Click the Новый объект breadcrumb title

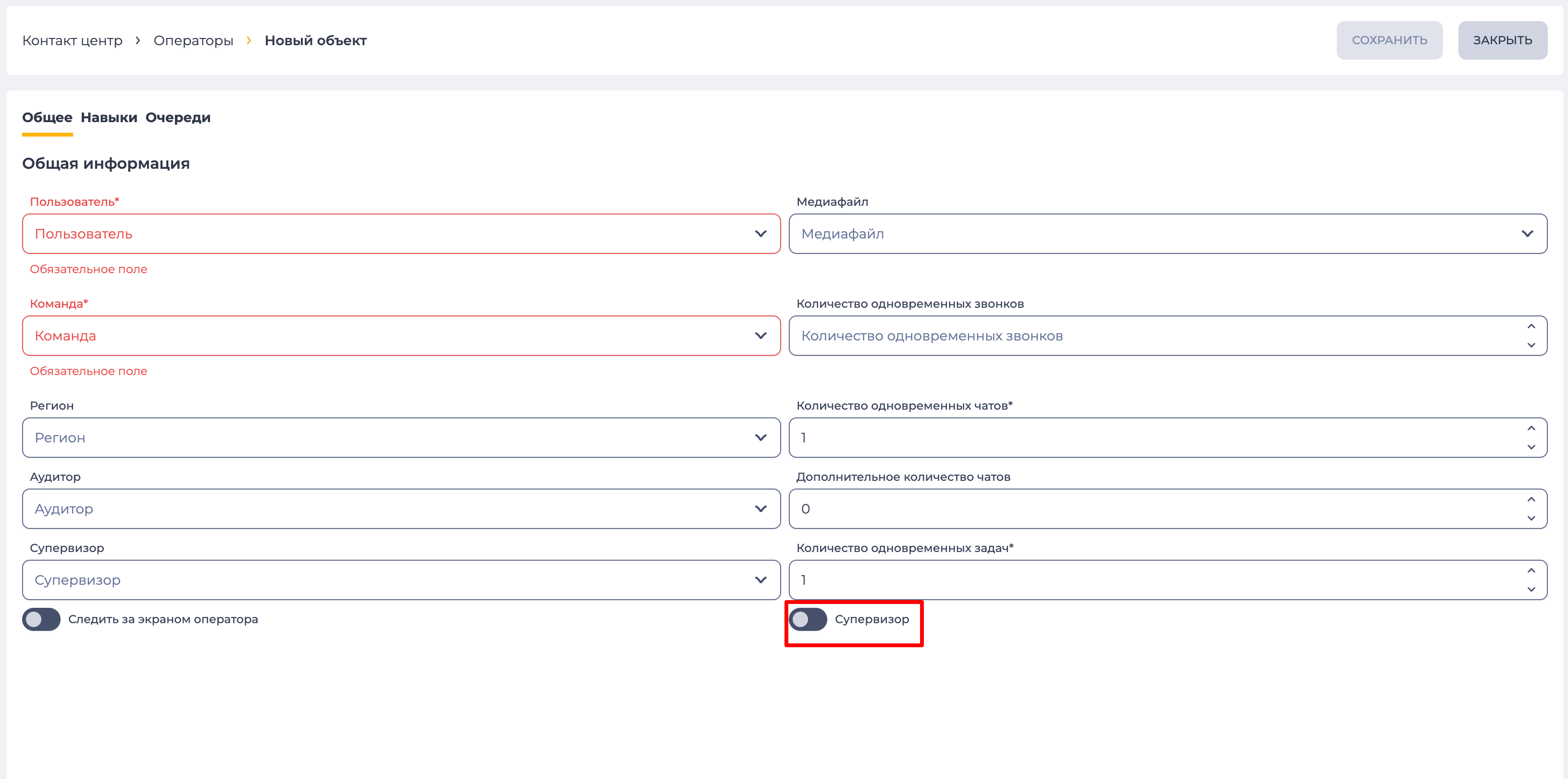315,41
